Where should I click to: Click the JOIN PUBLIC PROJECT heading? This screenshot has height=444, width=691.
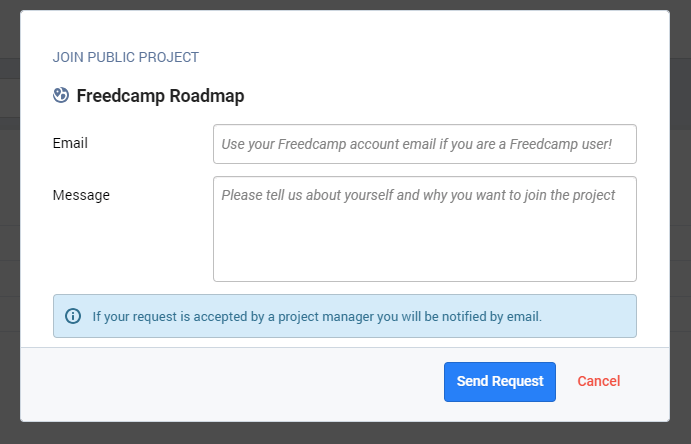click(126, 57)
